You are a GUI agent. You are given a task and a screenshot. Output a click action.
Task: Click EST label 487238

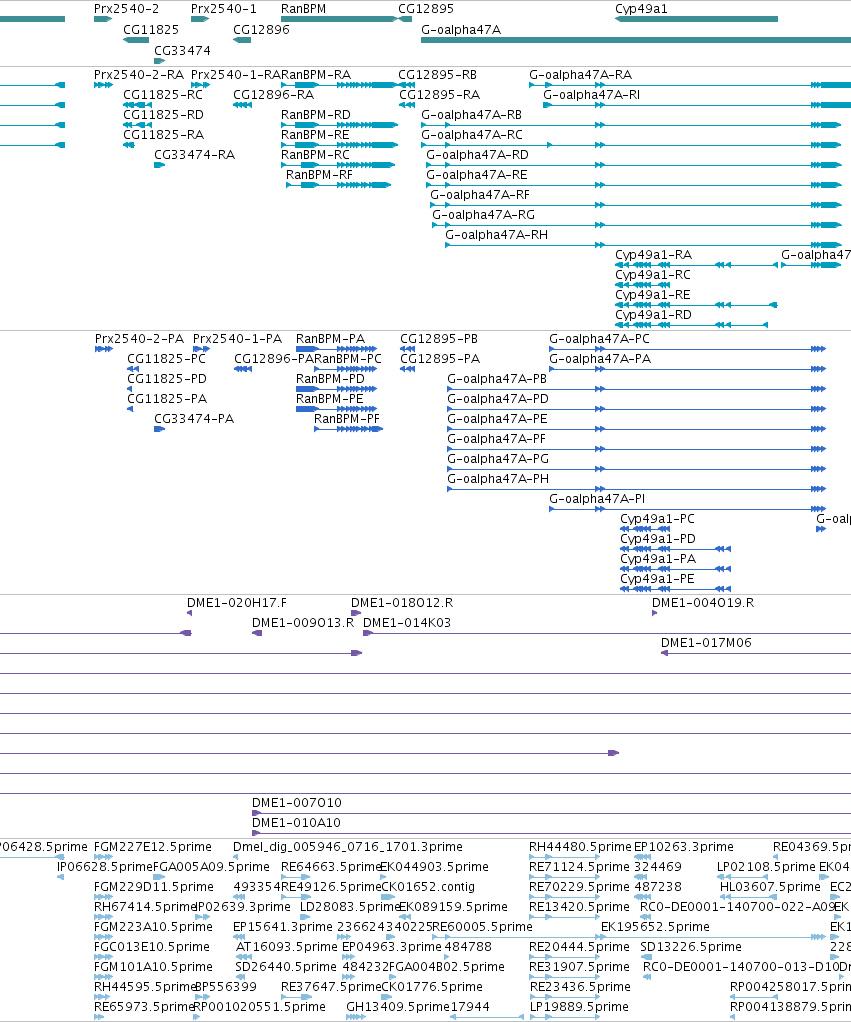click(x=658, y=887)
